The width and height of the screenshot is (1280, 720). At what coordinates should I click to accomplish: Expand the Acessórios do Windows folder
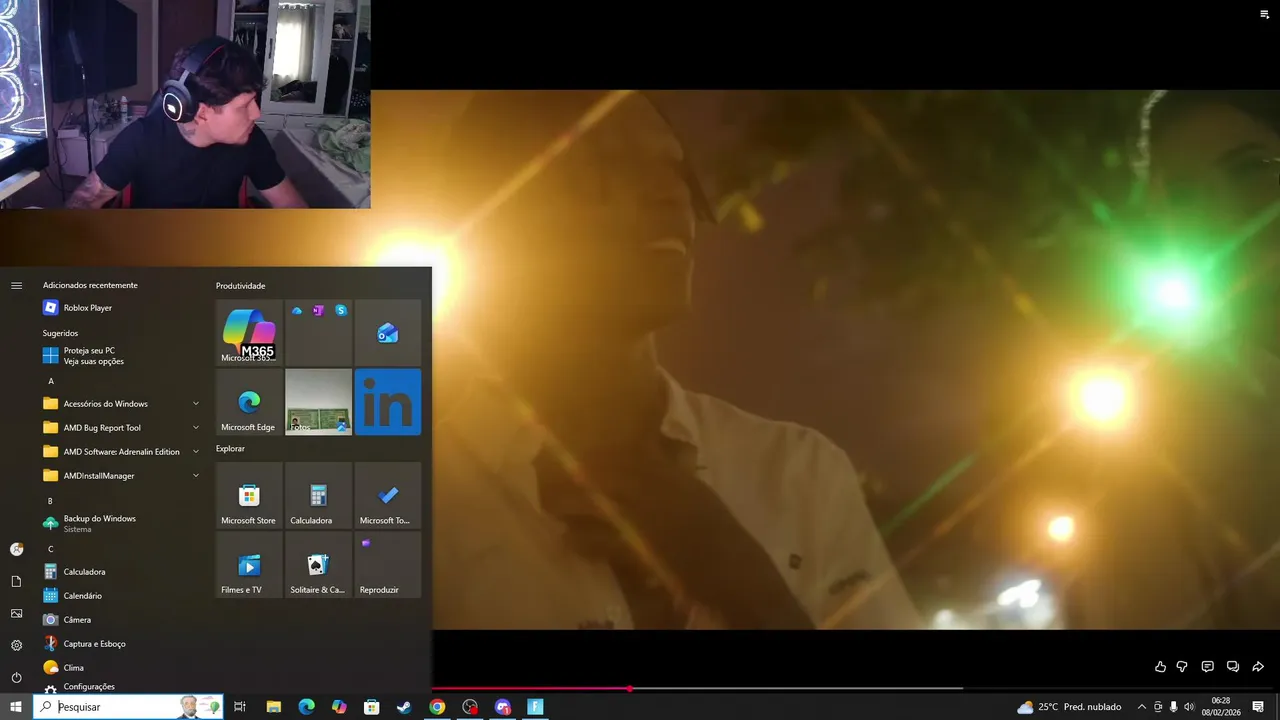point(122,404)
